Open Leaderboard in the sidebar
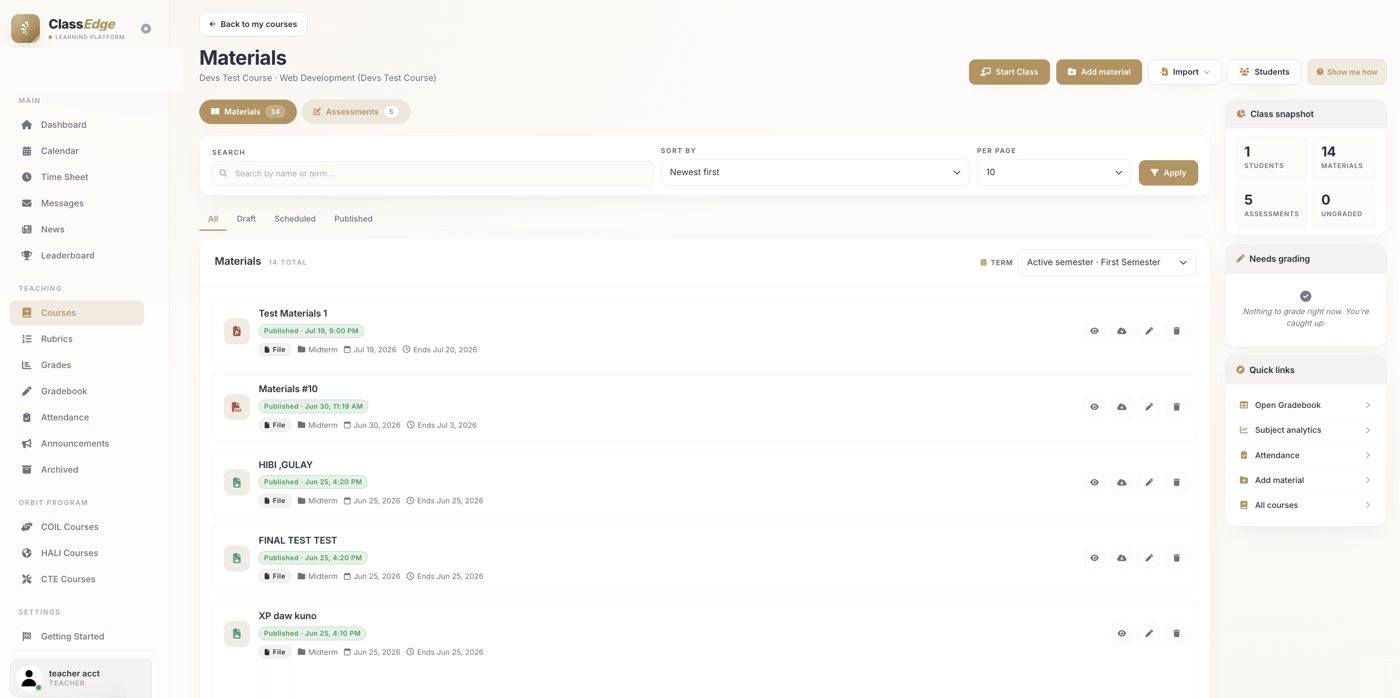 (x=77, y=255)
